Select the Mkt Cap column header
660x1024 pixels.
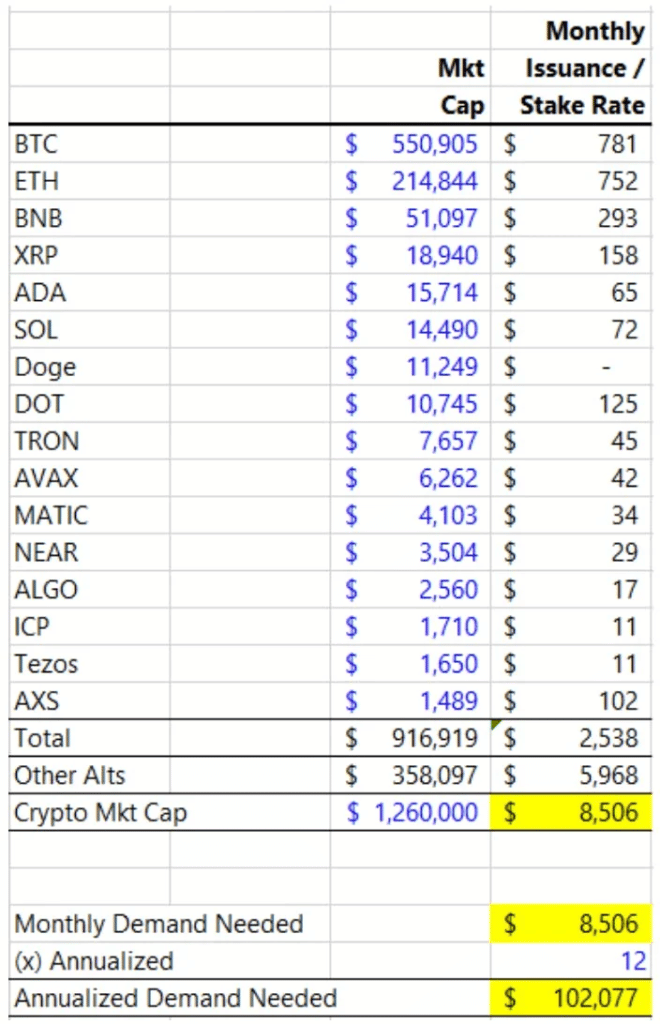click(461, 87)
